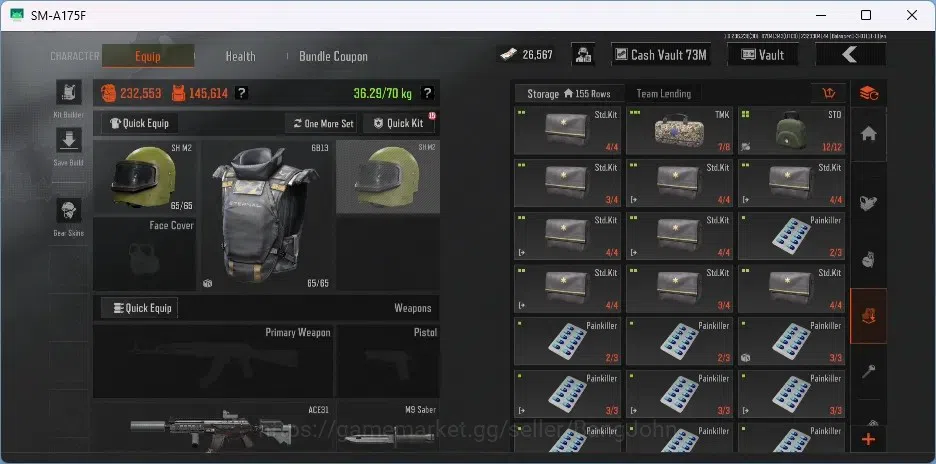Open the empty Face Cover slot
This screenshot has height=464, width=936.
(144, 254)
